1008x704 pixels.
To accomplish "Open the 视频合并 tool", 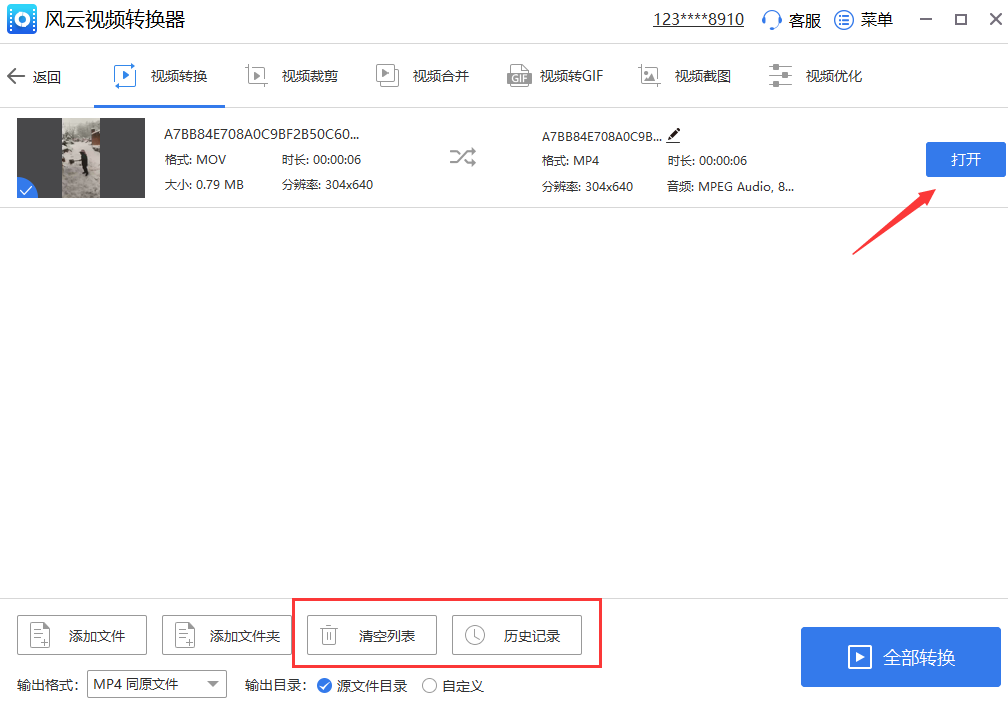I will (422, 75).
